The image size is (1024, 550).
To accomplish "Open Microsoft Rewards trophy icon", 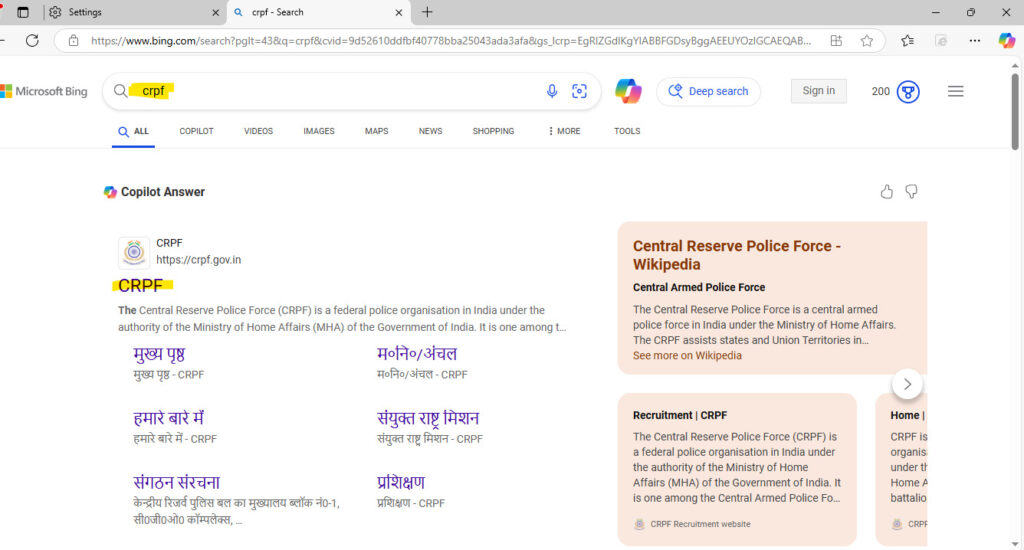I will click(908, 91).
